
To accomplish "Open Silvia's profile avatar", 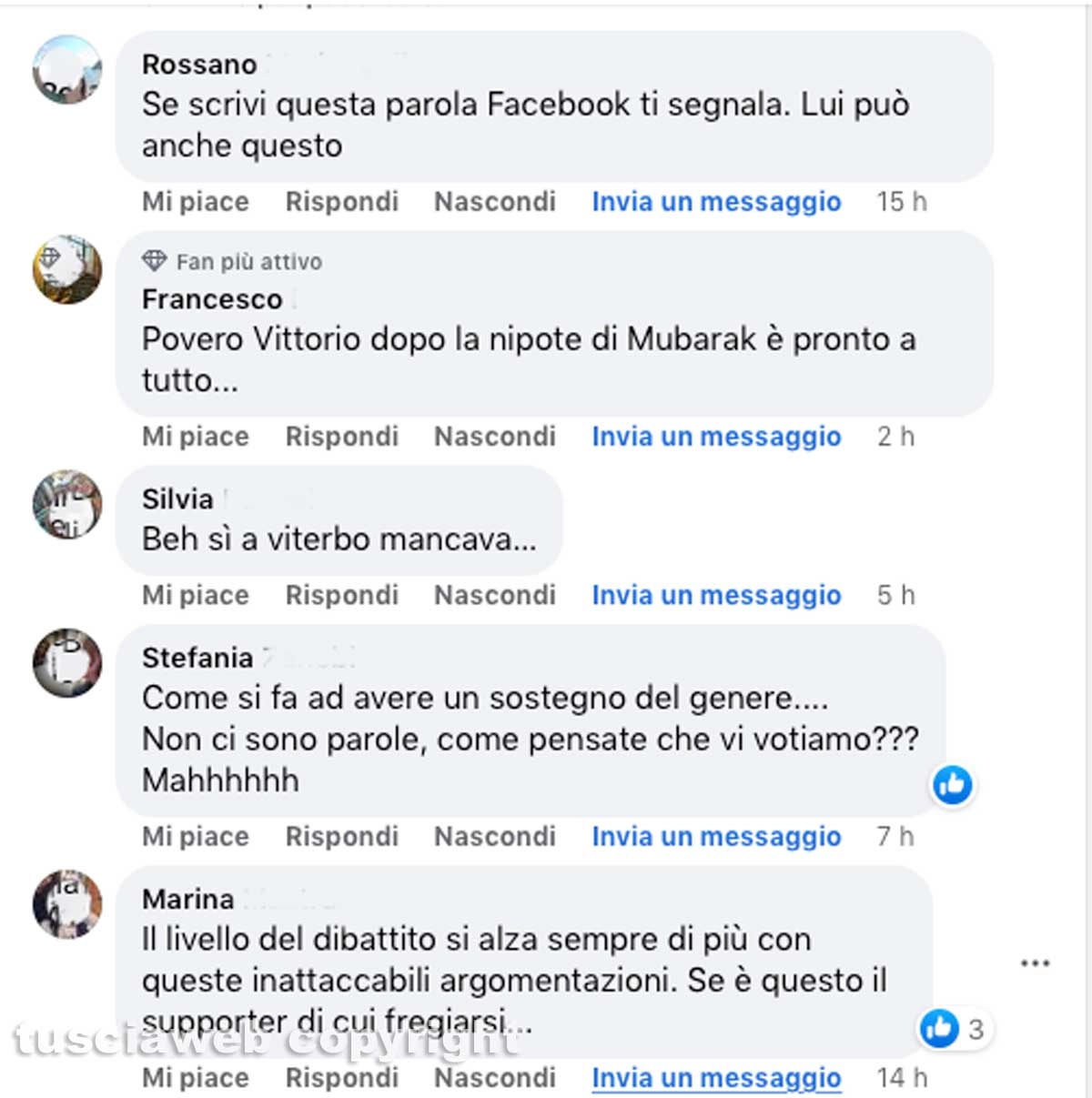I will tap(67, 504).
